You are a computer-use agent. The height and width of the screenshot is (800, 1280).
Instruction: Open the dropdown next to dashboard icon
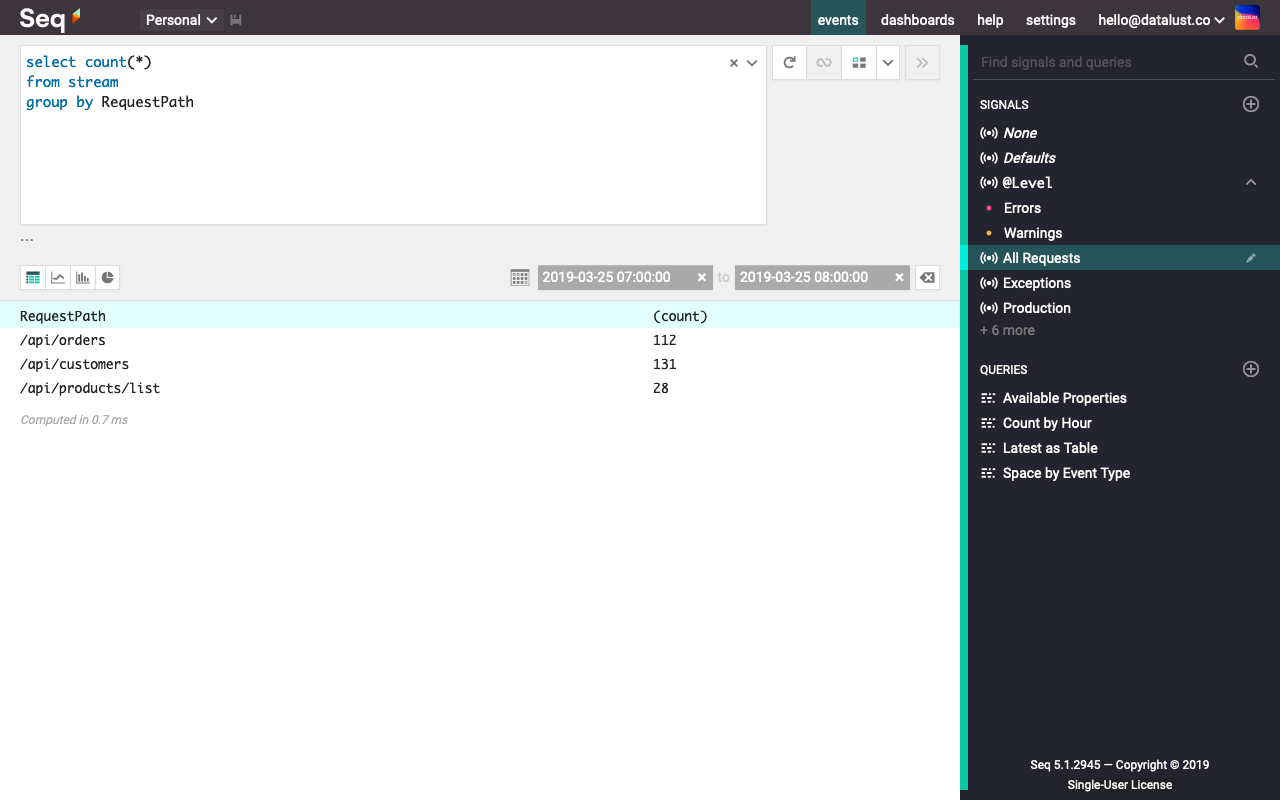point(888,62)
